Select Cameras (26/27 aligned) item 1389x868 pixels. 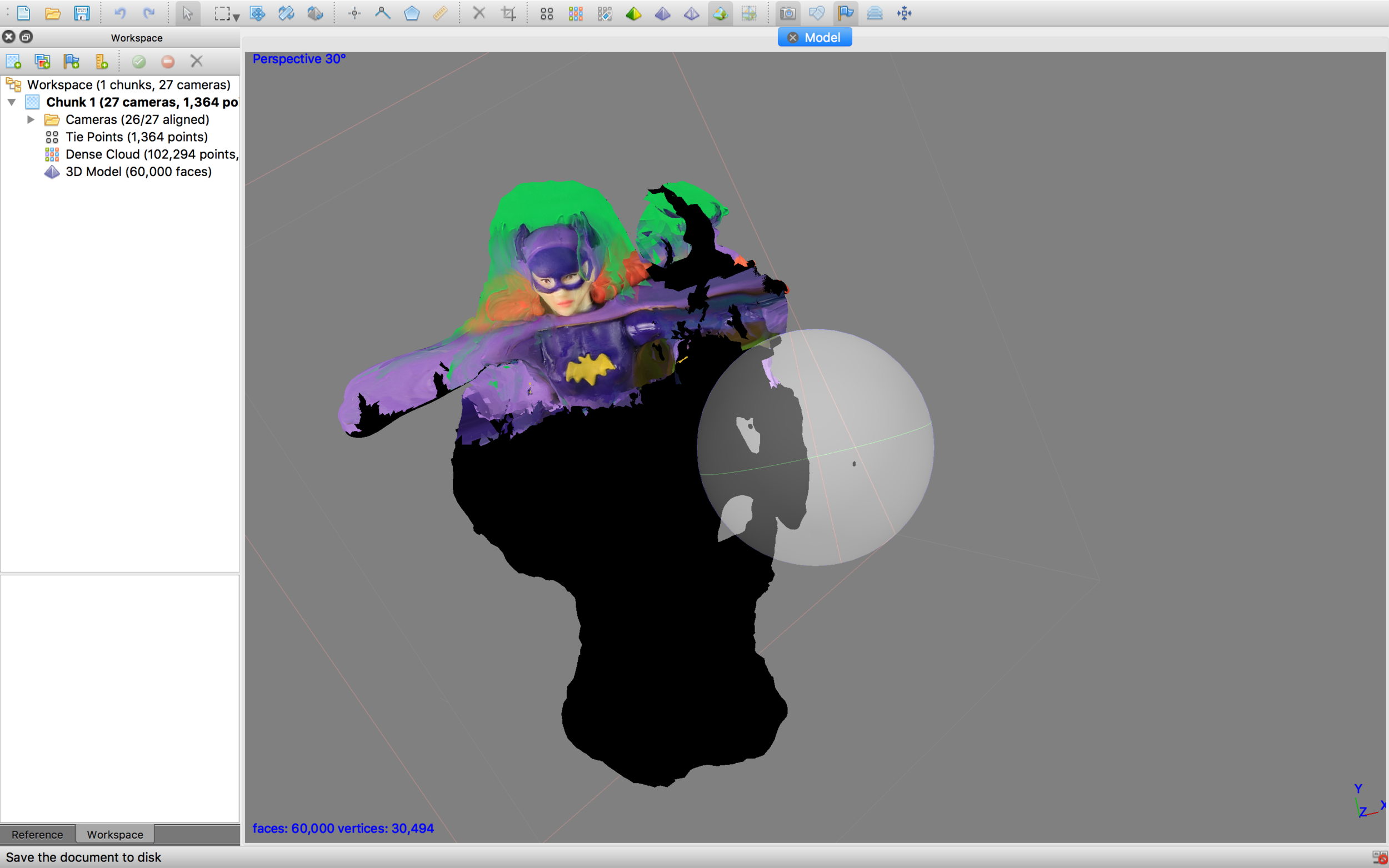tap(137, 119)
